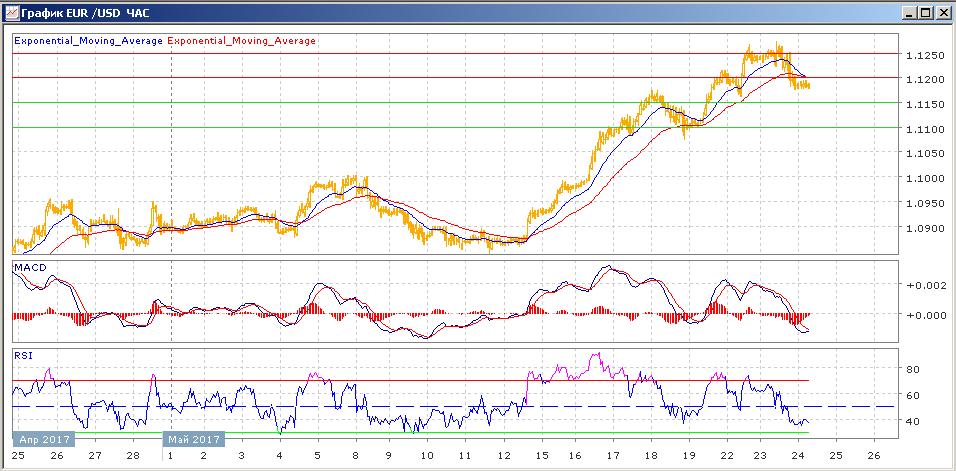Click the График EUR /USD ЧАС window title

click(x=85, y=13)
